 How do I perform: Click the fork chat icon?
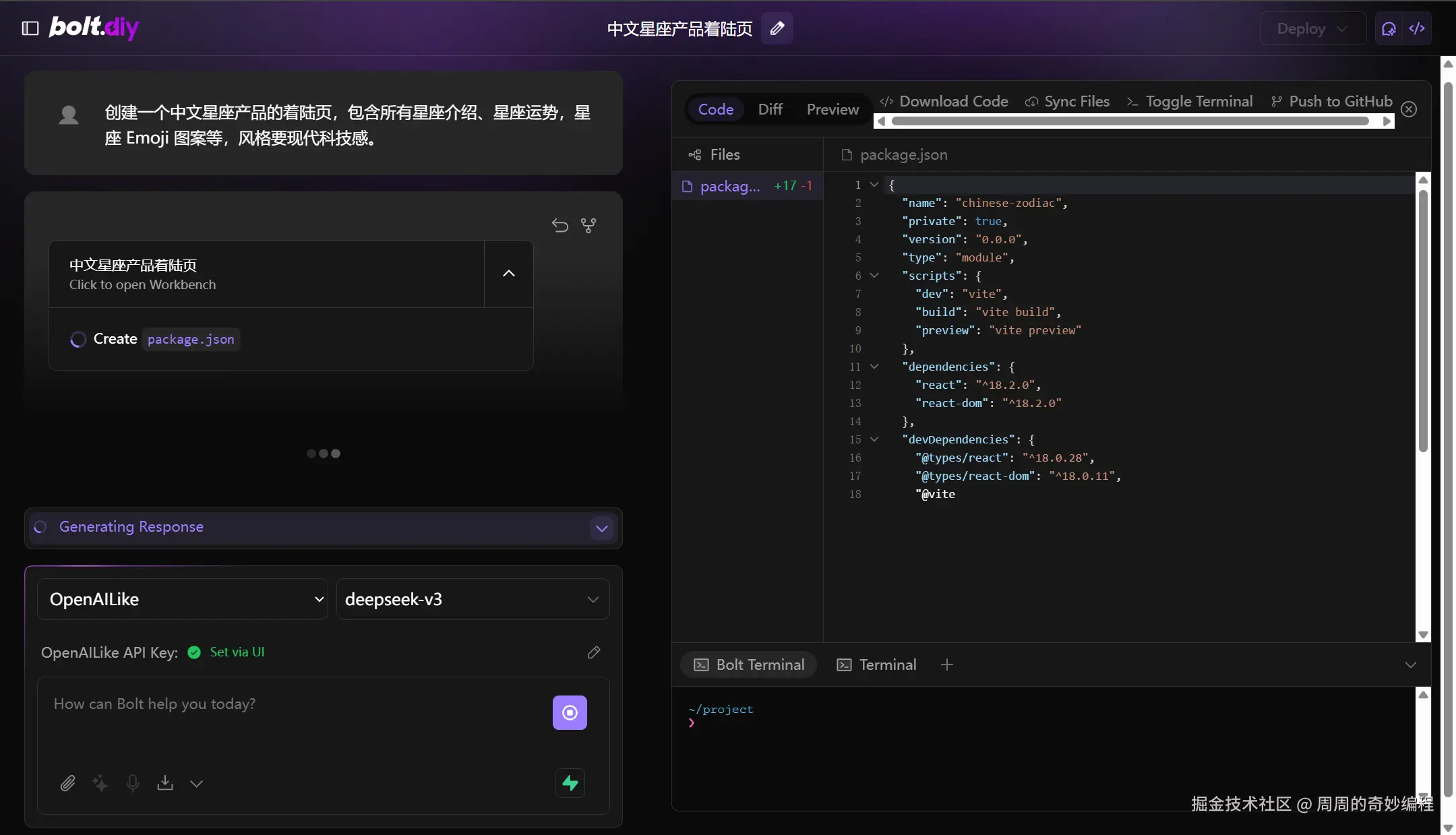pos(588,225)
